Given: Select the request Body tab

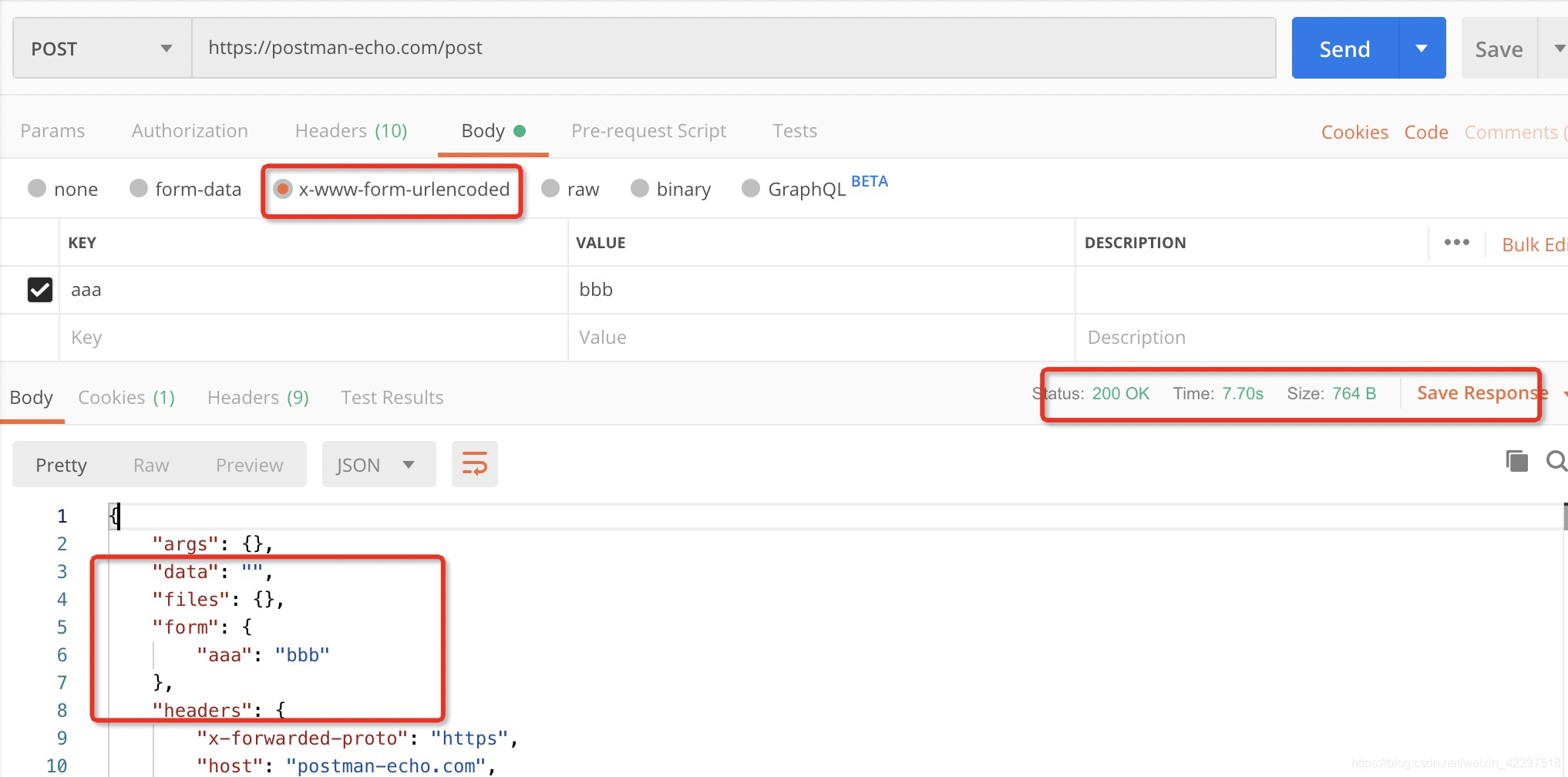Looking at the screenshot, I should coord(493,130).
